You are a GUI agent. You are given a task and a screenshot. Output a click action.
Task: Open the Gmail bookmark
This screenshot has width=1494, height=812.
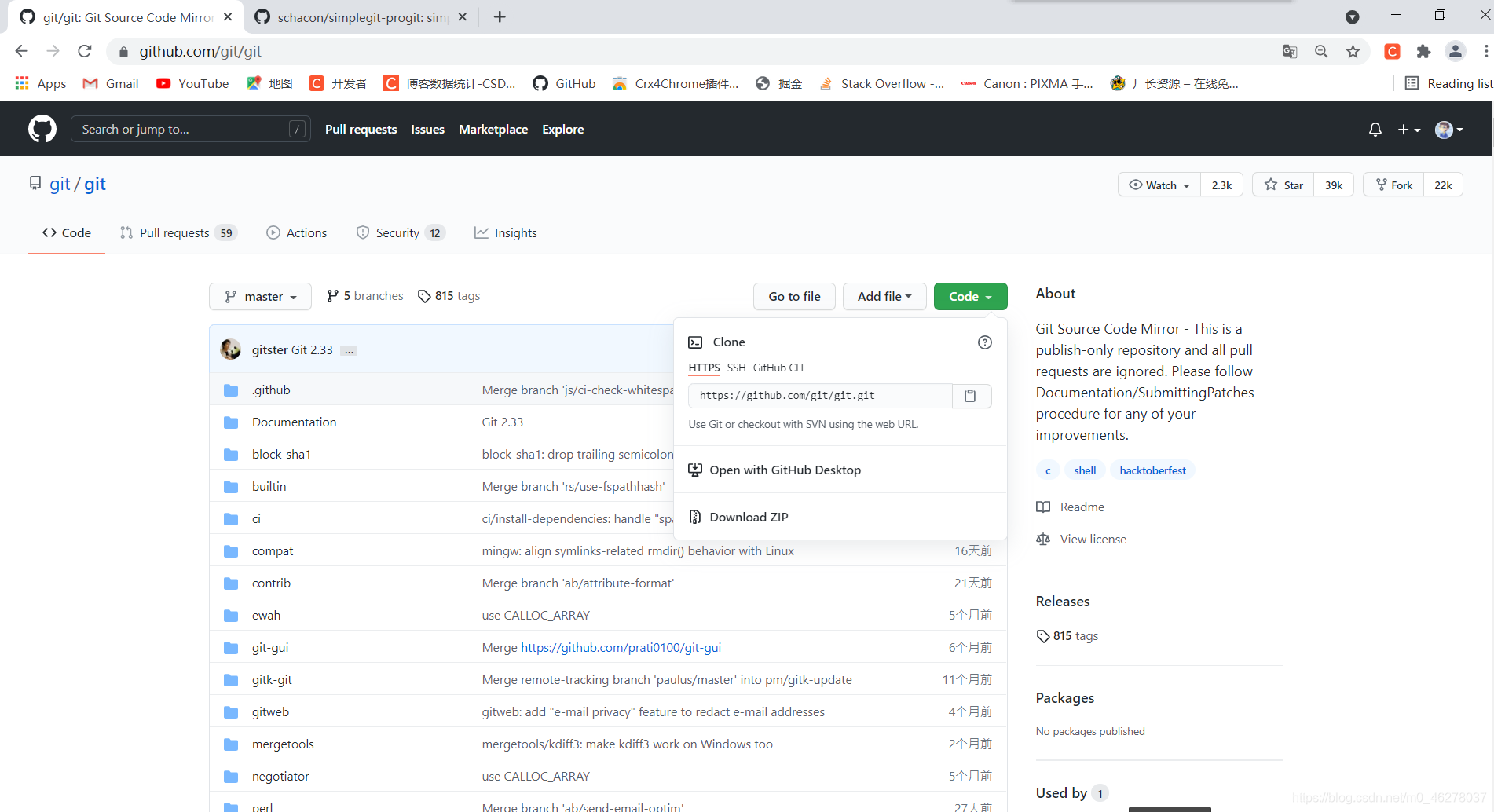(111, 83)
